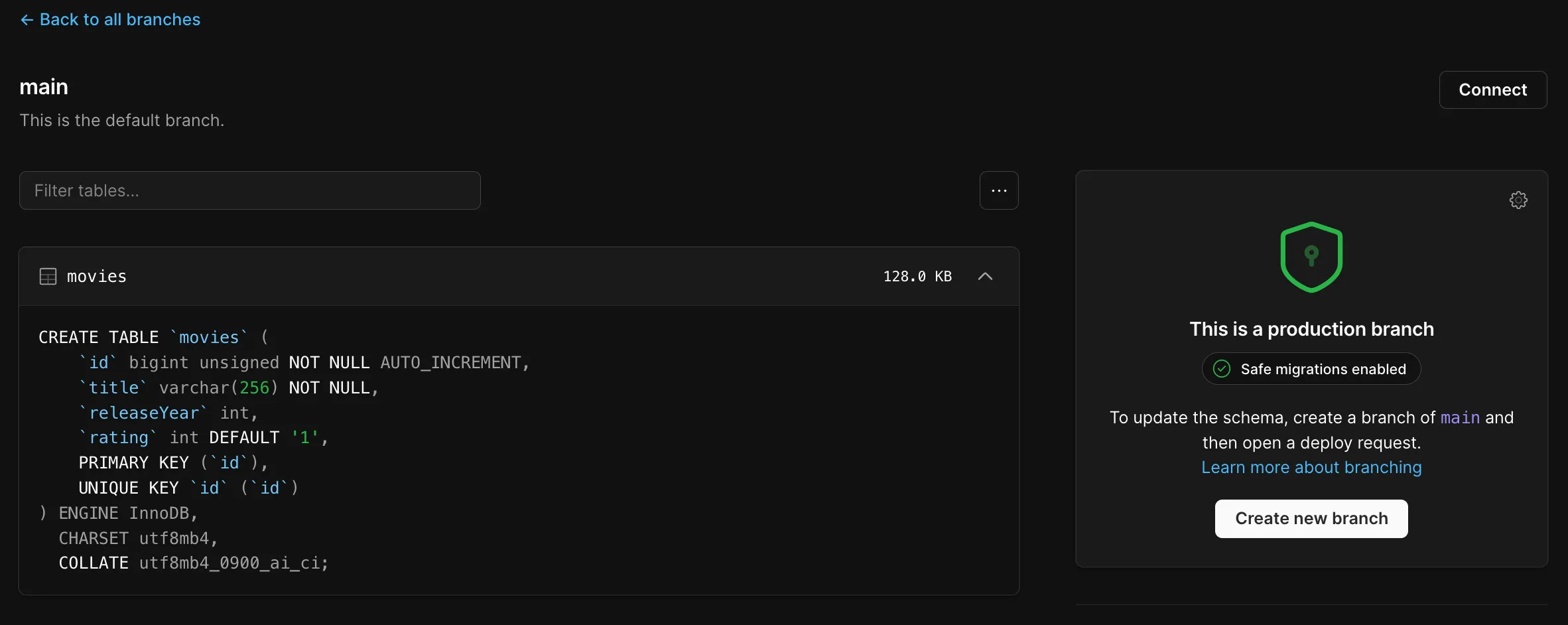This screenshot has width=1568, height=625.
Task: Click the back arrow icon
Action: [27, 20]
